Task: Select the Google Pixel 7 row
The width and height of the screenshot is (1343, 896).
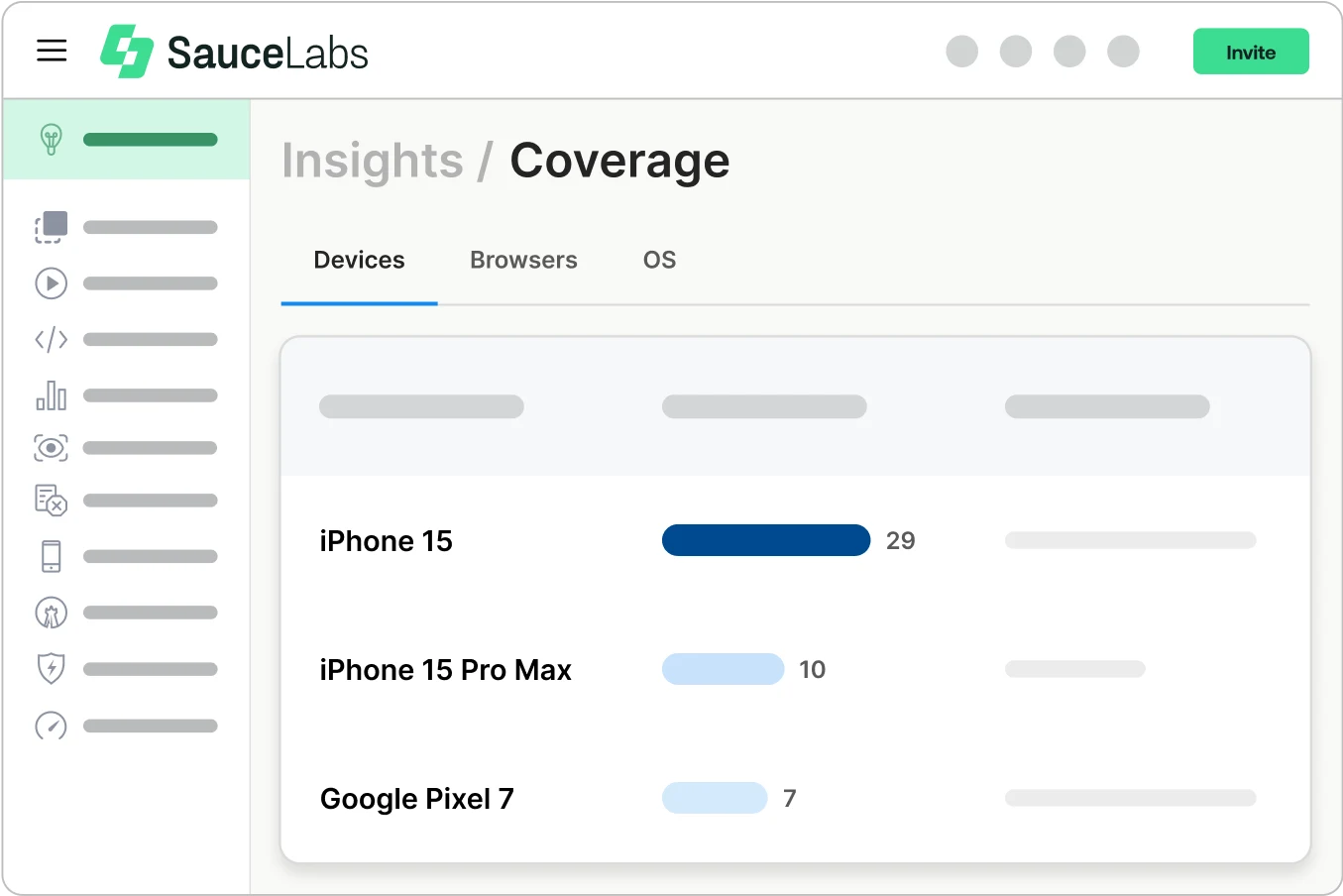Action: click(x=416, y=798)
